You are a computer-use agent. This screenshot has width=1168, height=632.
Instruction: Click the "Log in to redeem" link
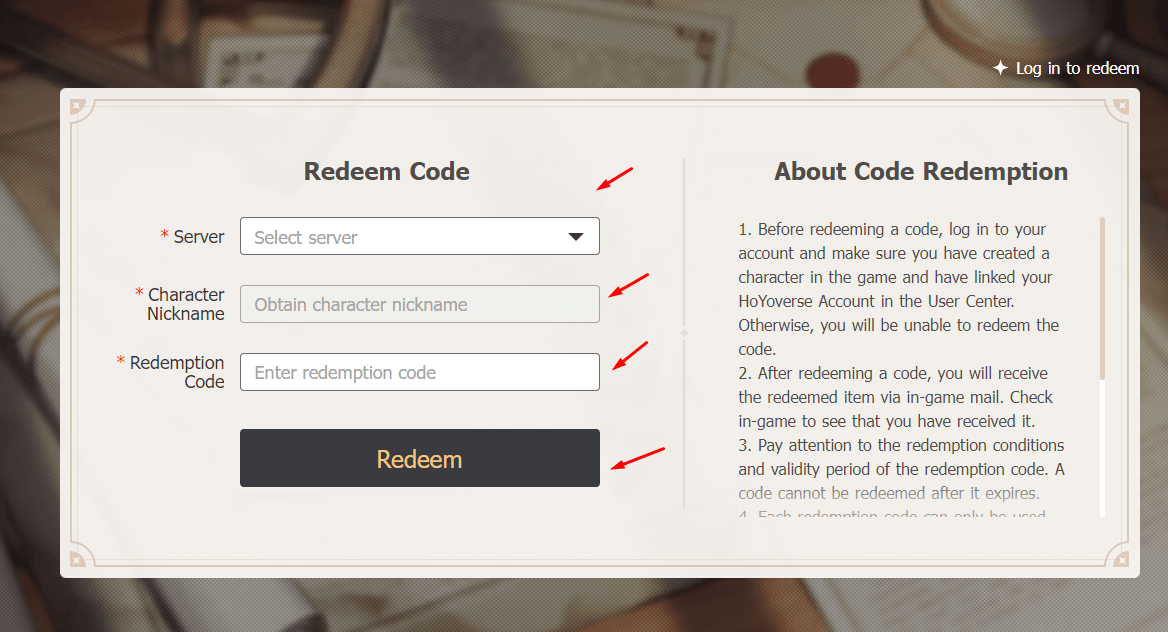coord(1077,68)
